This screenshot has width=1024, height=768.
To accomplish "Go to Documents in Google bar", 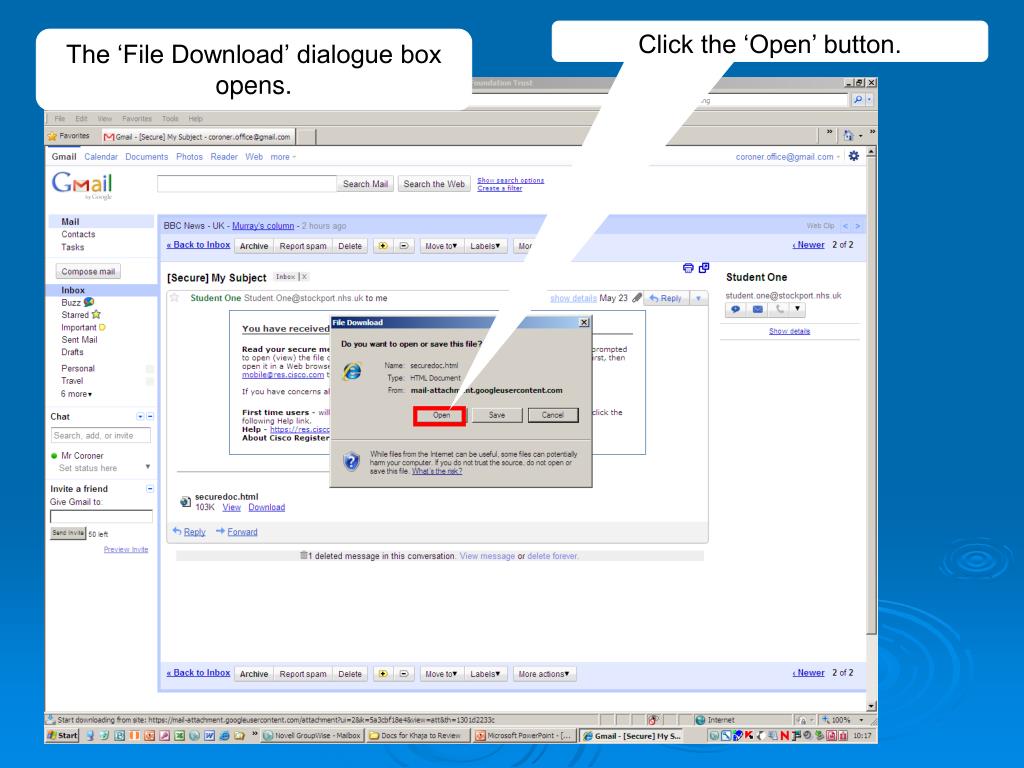I will (x=146, y=157).
